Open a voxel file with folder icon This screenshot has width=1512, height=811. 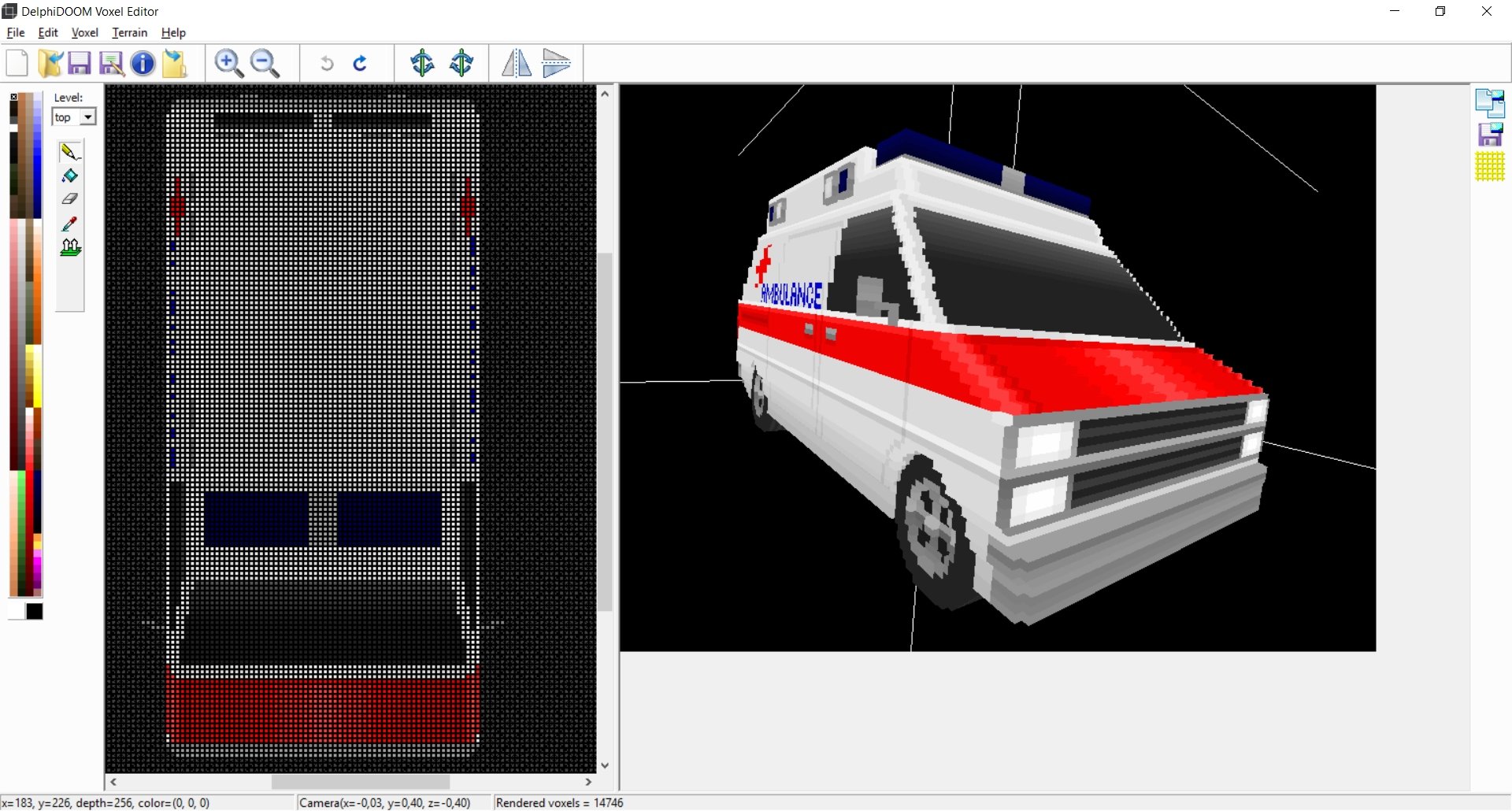pos(50,63)
